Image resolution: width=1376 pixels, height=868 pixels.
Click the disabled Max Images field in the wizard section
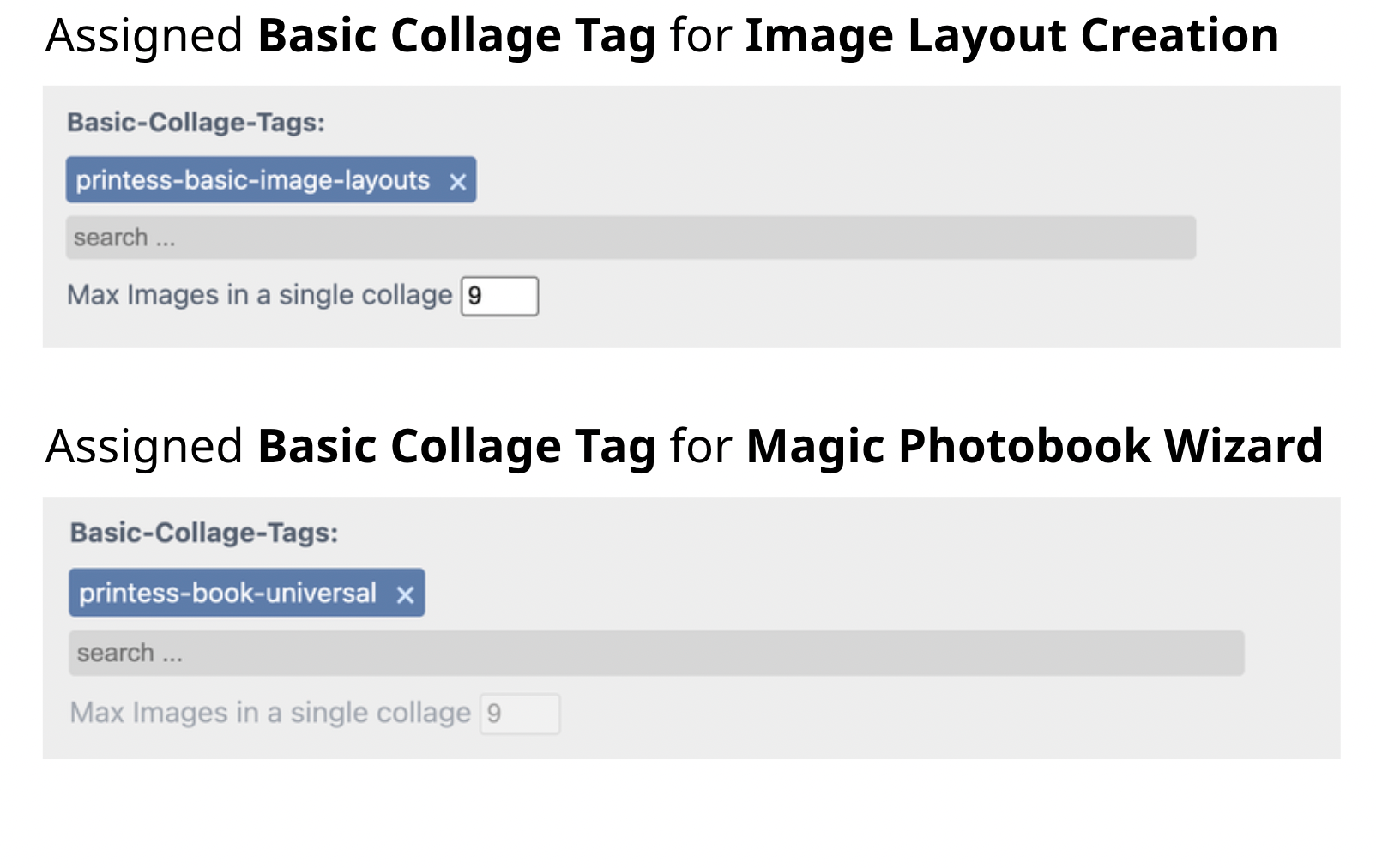tap(520, 713)
